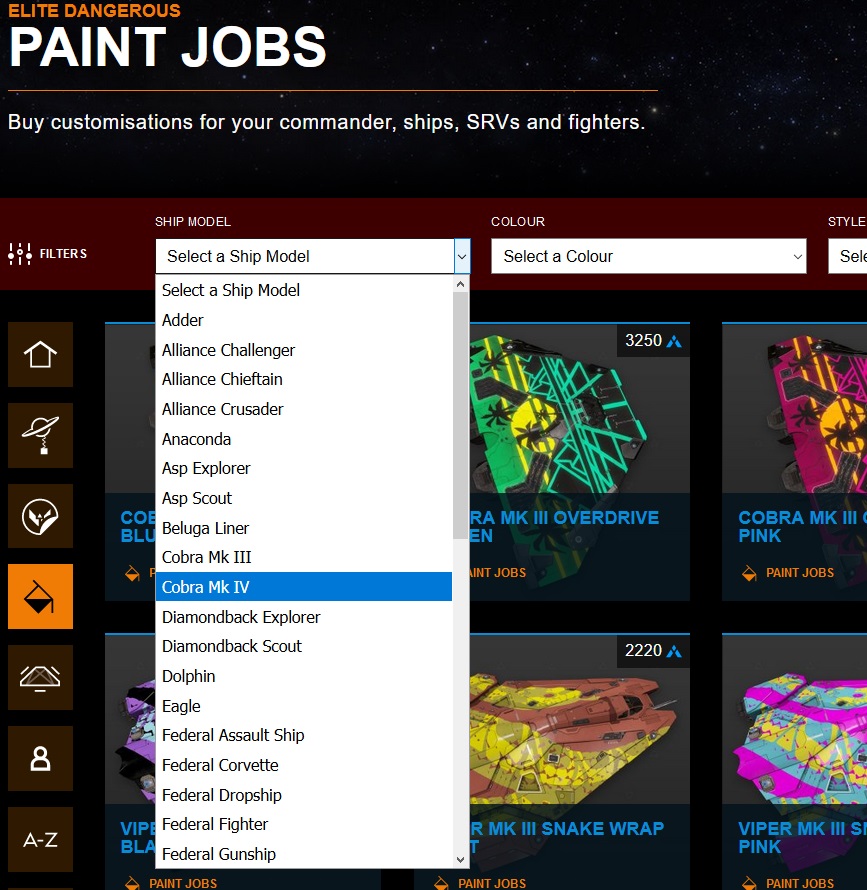The image size is (867, 890).
Task: Open Cobra Mk III Overdrive title link
Action: (564, 527)
